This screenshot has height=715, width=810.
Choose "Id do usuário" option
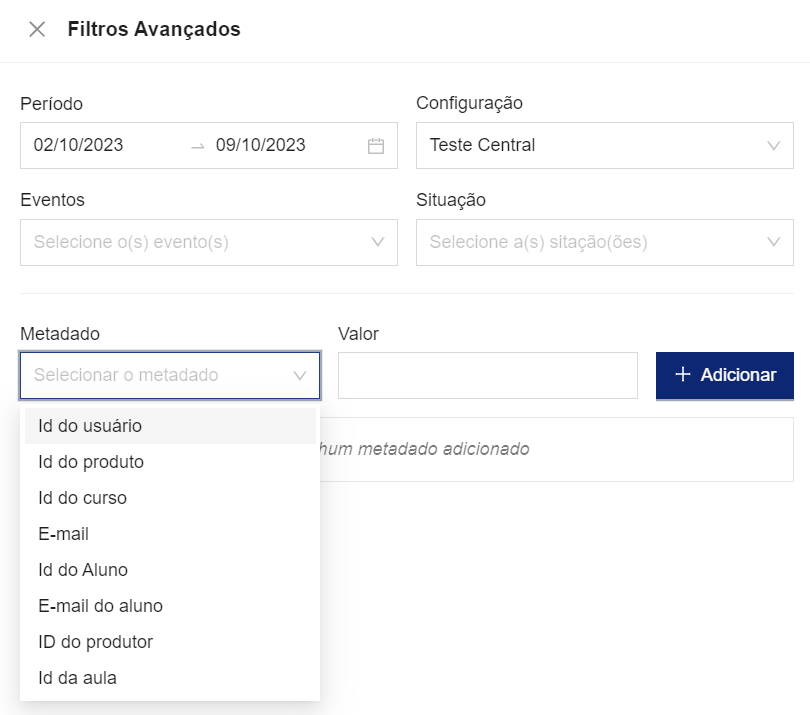90,426
